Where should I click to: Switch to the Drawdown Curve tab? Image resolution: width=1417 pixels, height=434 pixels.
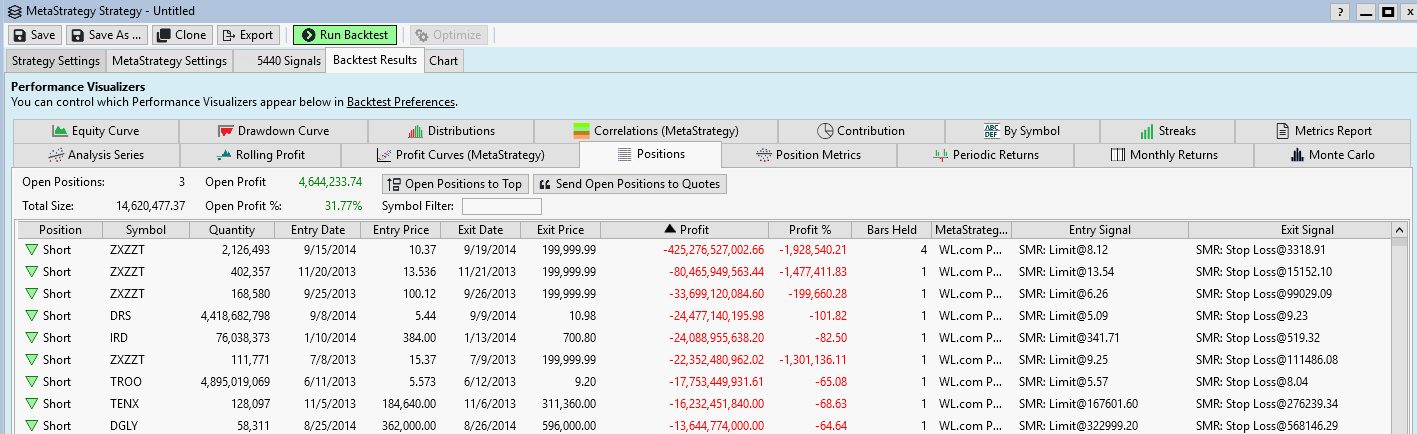tap(273, 131)
